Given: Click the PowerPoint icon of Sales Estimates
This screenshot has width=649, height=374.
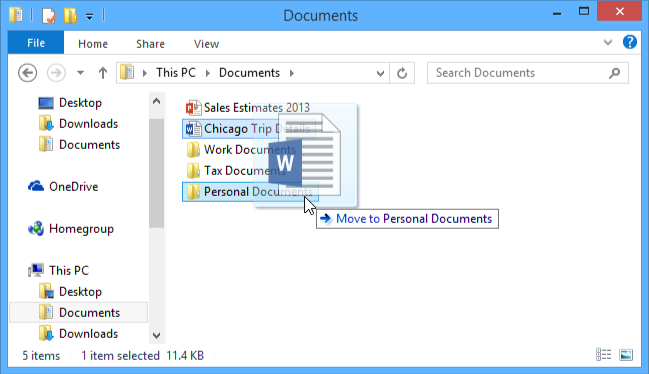Looking at the screenshot, I should coord(193,108).
